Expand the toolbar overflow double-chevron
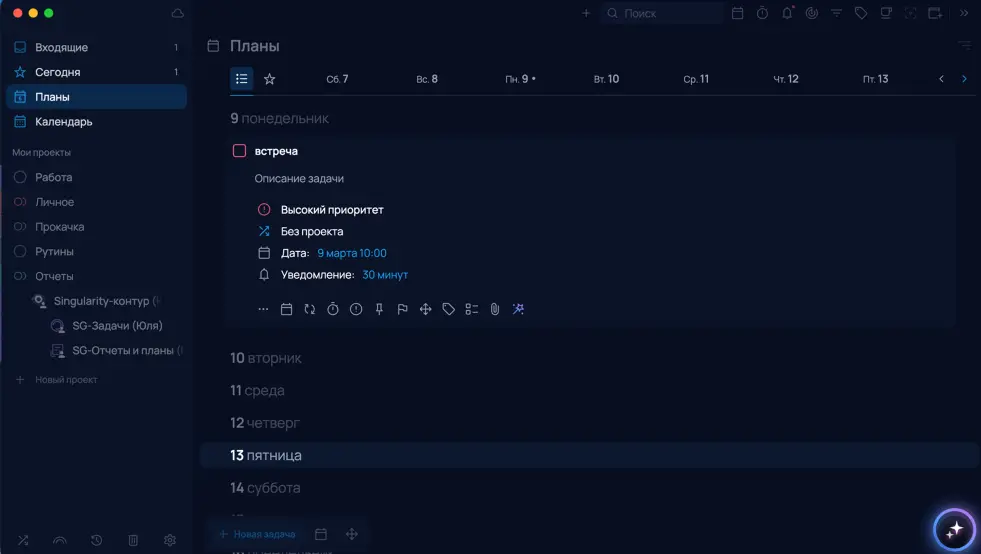 tap(964, 13)
